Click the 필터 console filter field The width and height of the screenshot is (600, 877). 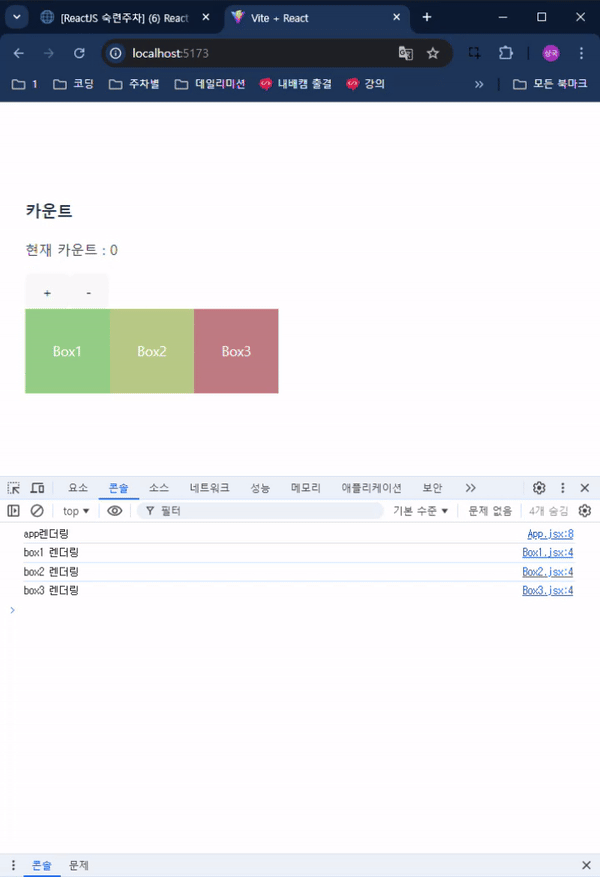(x=261, y=511)
